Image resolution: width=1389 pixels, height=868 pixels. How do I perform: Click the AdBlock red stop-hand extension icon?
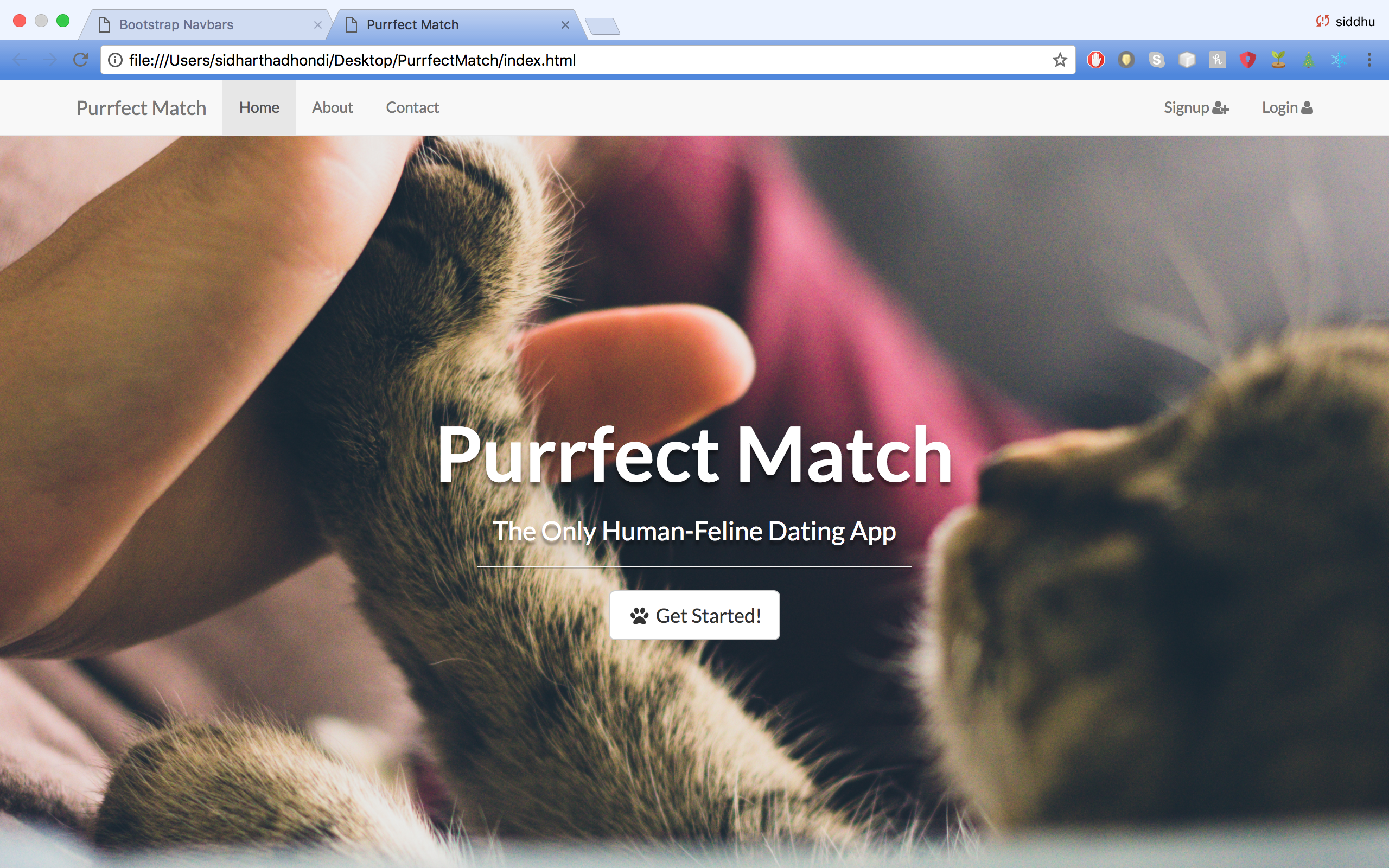tap(1095, 60)
